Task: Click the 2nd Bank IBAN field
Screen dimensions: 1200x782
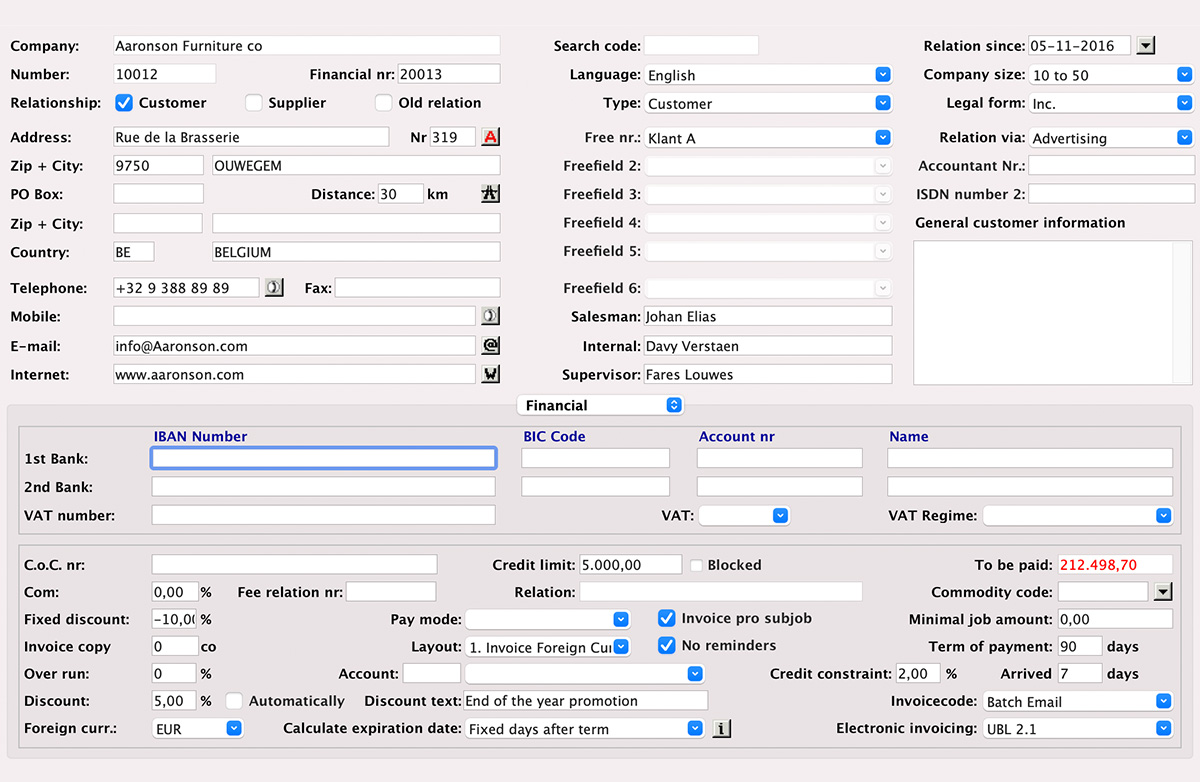Action: pyautogui.click(x=323, y=487)
